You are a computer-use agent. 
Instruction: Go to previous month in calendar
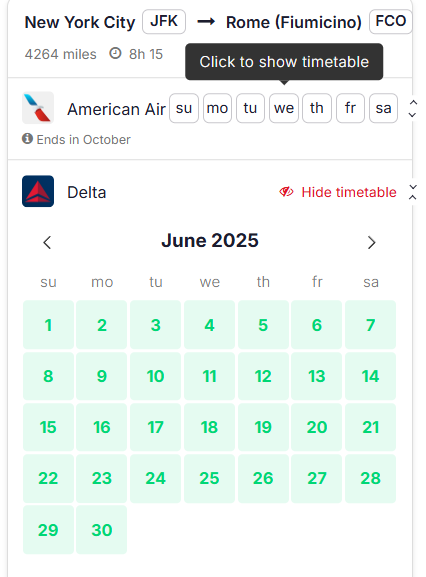pos(47,243)
